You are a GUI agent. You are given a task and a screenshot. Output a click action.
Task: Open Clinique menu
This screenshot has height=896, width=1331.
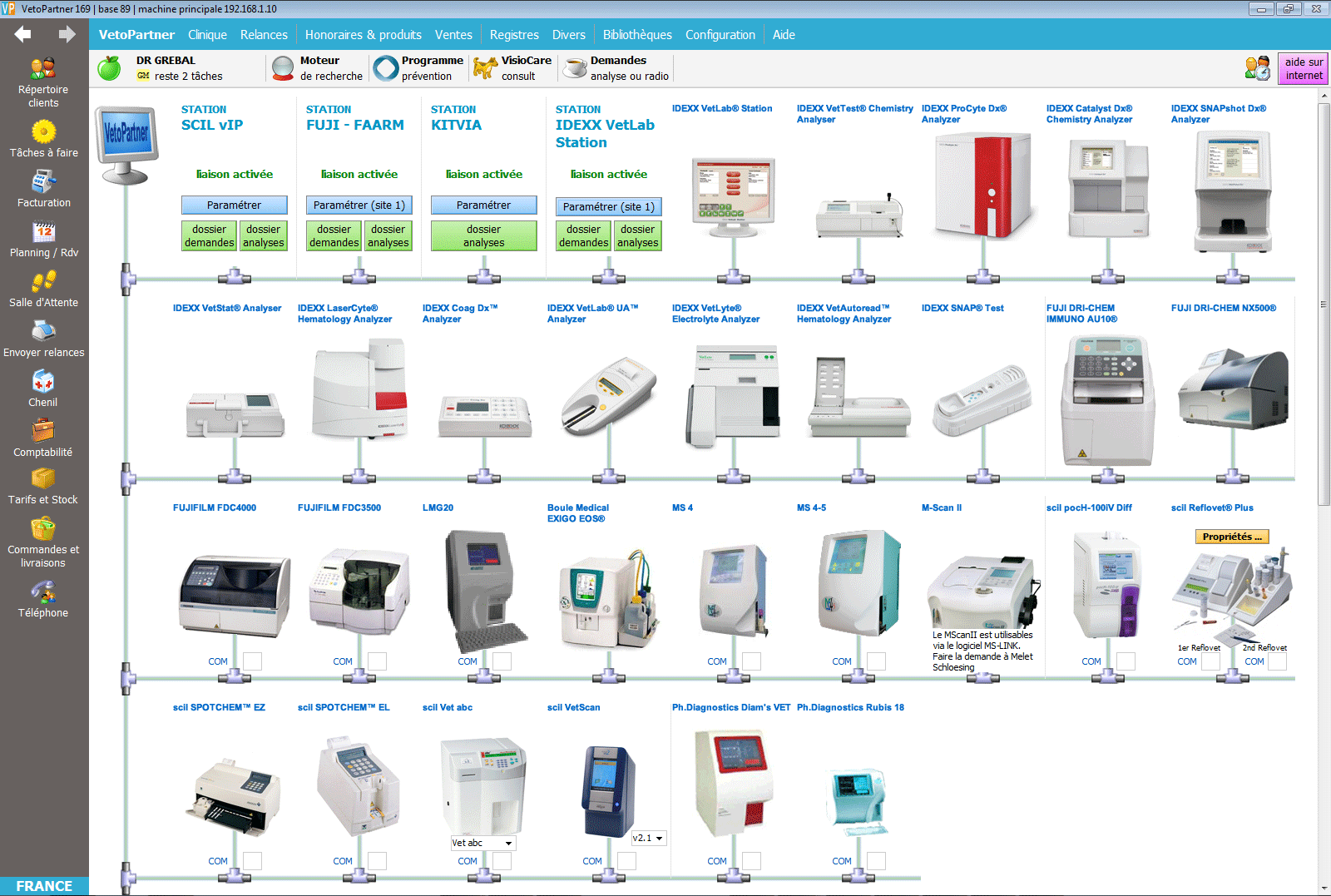[x=207, y=35]
